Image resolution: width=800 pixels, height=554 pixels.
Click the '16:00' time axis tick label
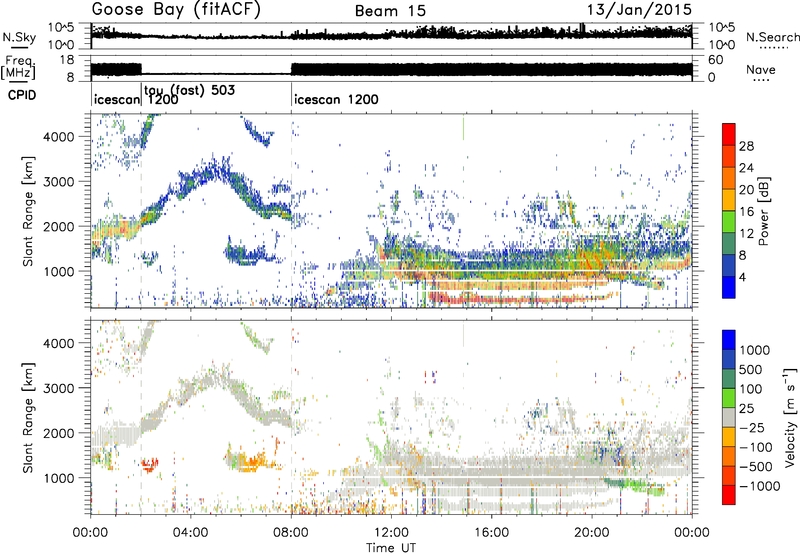(x=492, y=533)
